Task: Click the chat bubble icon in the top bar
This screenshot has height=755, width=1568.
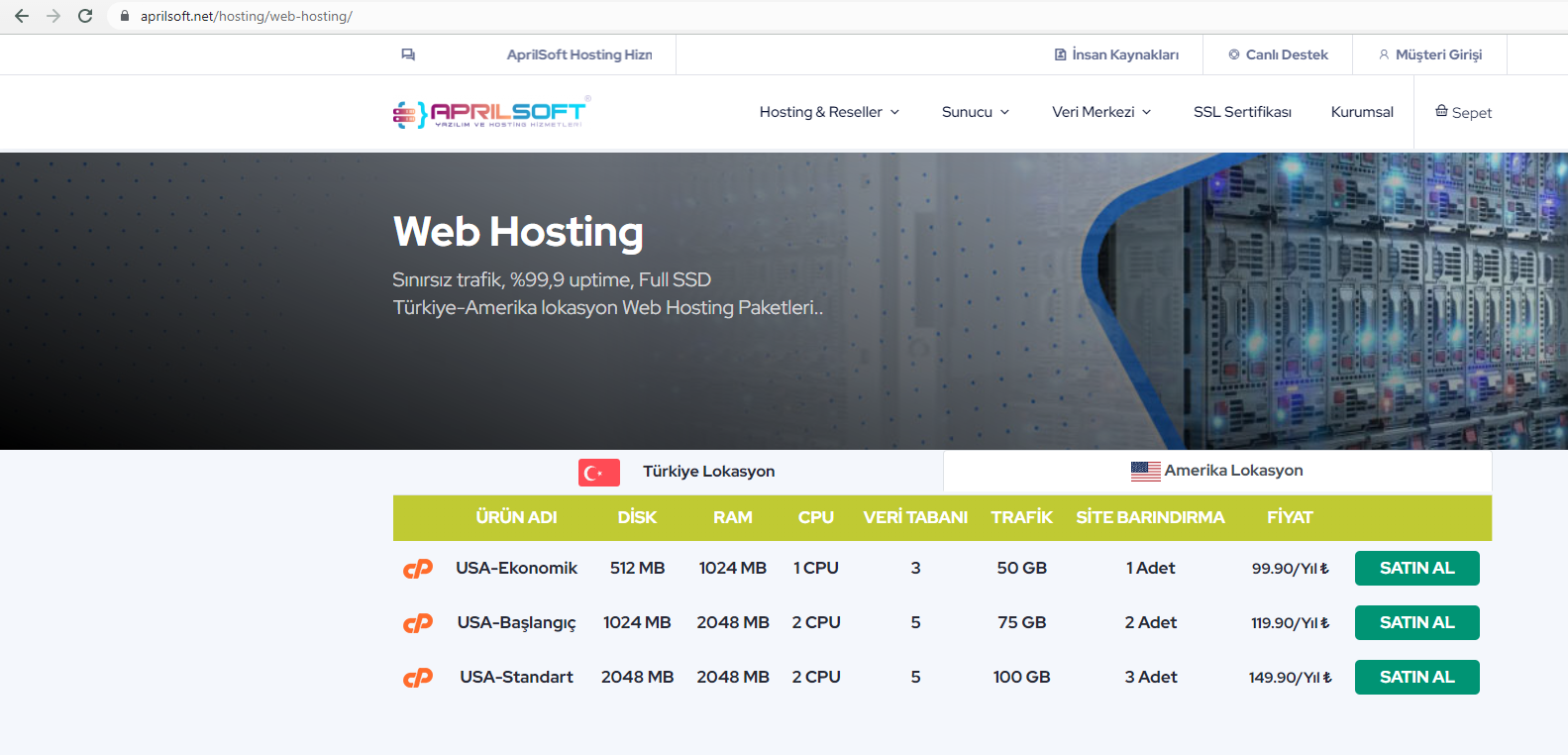Action: click(x=408, y=54)
